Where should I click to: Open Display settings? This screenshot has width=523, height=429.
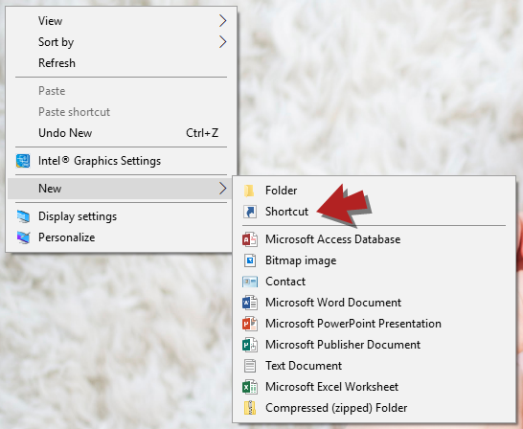120,216
